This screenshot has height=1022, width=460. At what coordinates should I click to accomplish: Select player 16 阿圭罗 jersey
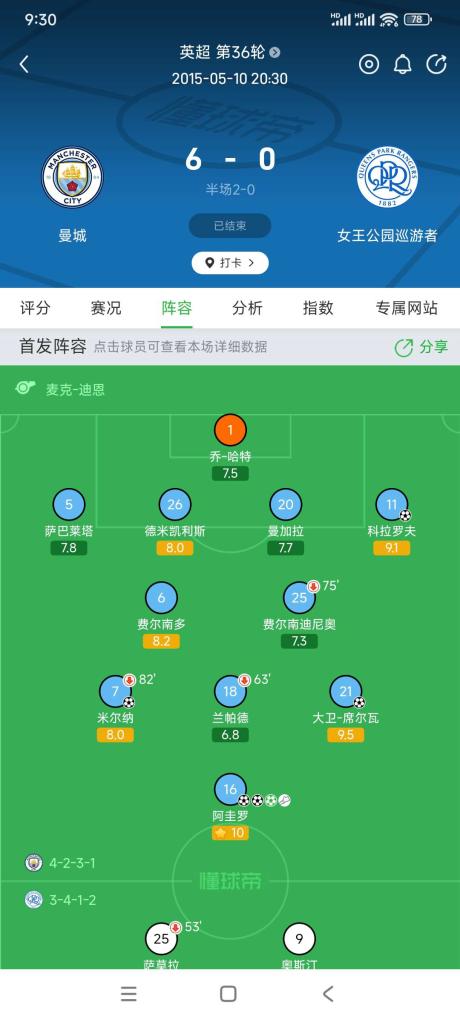pyautogui.click(x=230, y=789)
